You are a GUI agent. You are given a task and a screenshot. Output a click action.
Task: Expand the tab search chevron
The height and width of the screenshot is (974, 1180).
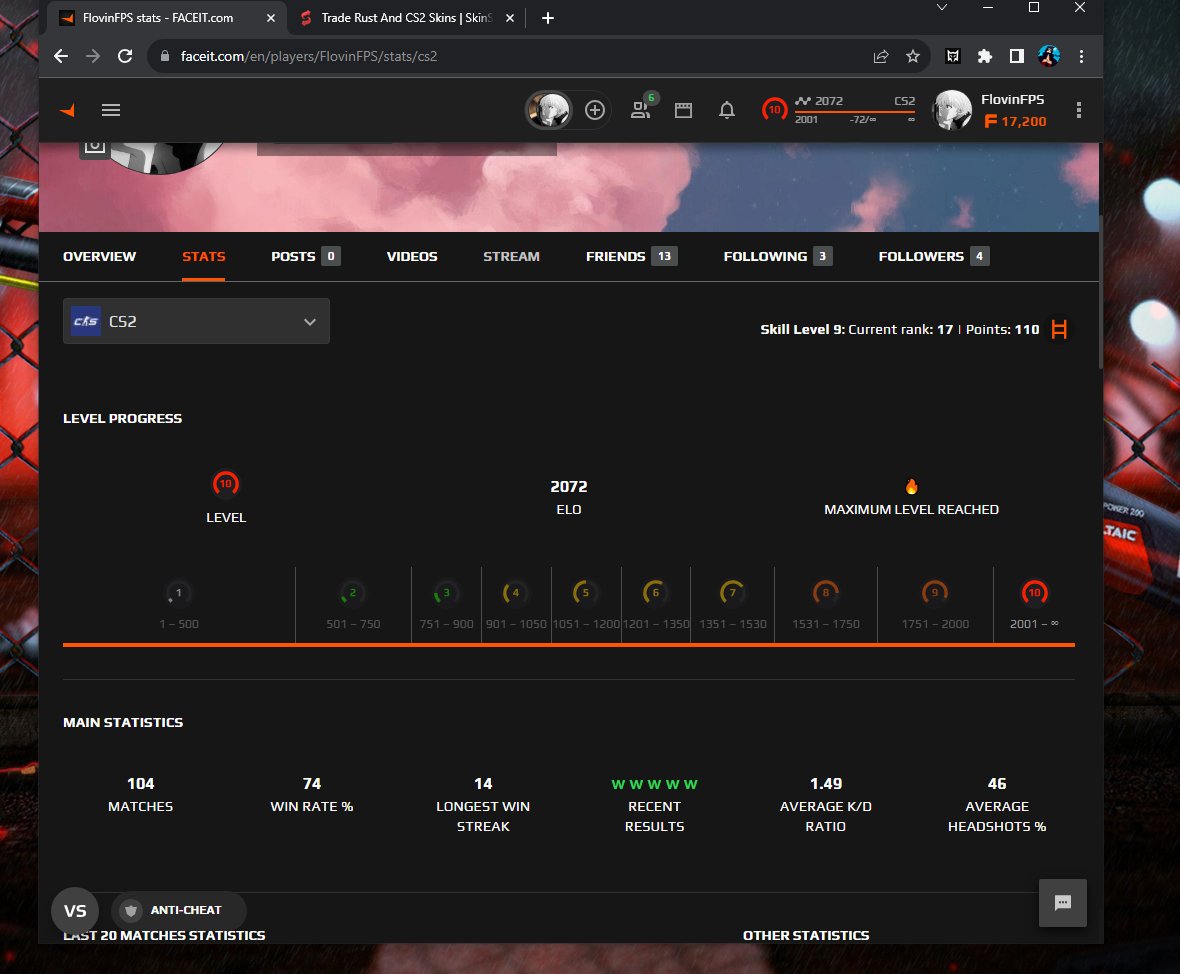pyautogui.click(x=941, y=8)
